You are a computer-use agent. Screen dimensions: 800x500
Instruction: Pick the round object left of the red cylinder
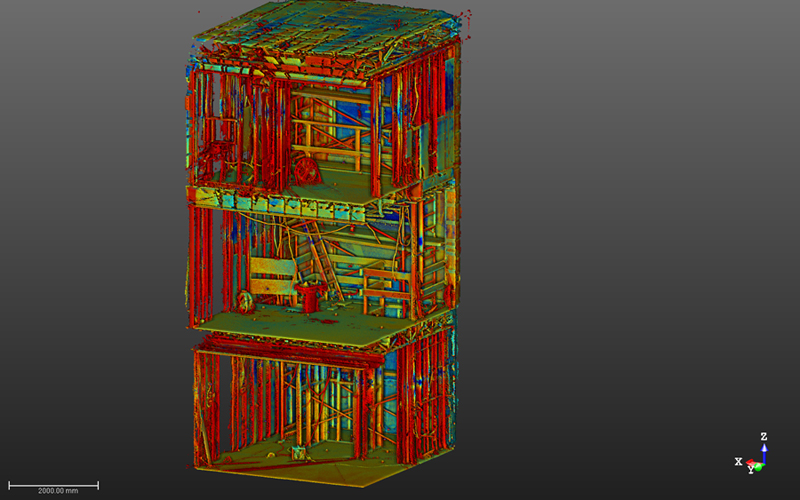pyautogui.click(x=246, y=300)
